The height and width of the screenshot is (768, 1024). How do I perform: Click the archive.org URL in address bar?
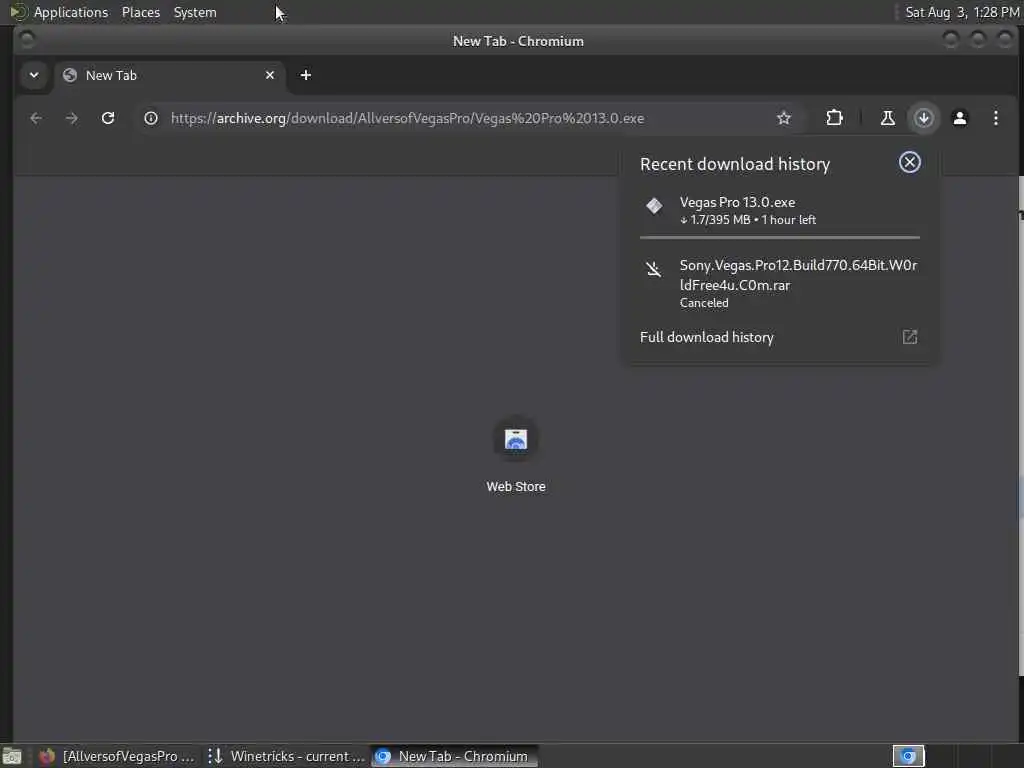(408, 118)
